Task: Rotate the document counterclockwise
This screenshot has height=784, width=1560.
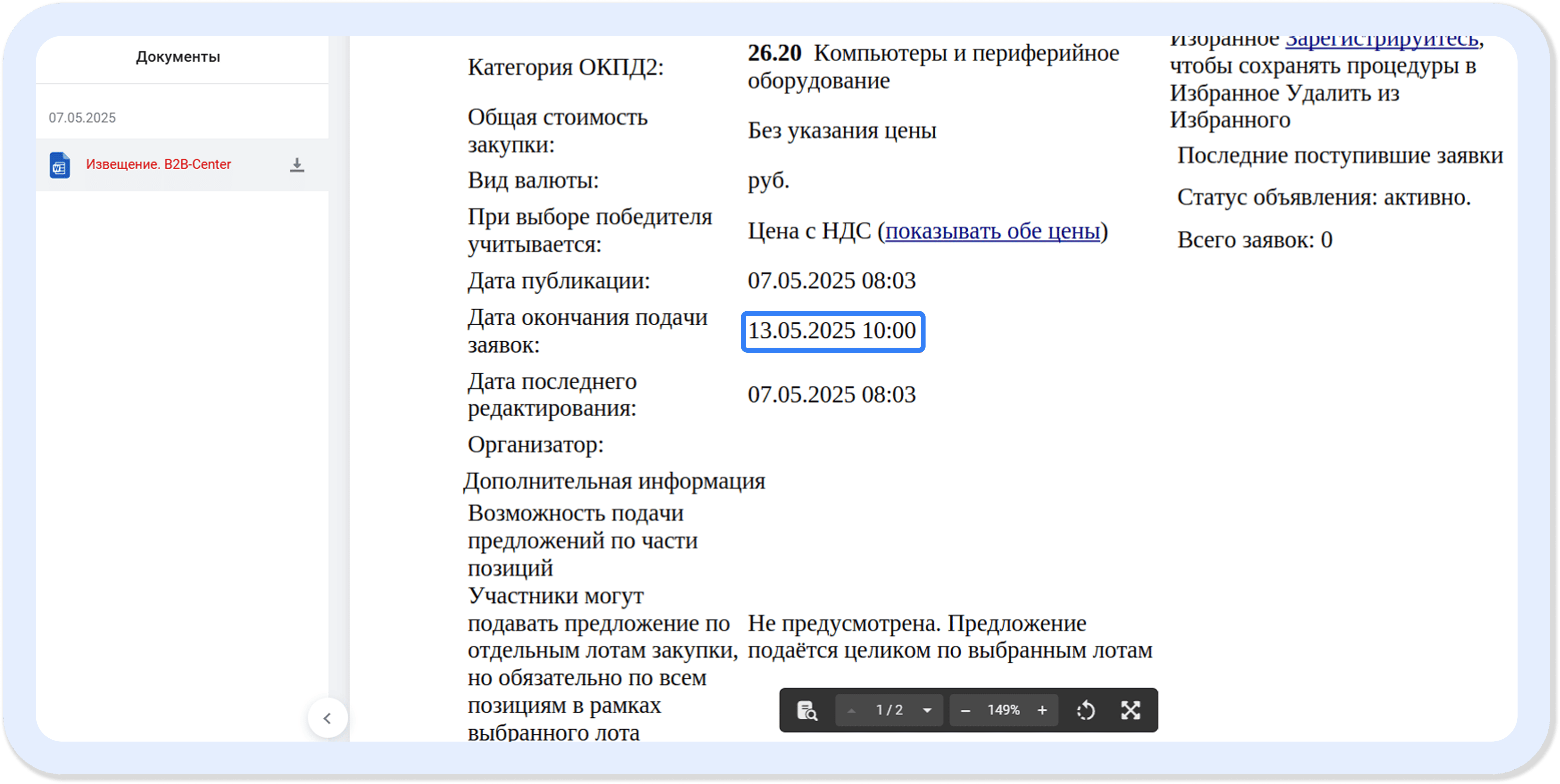Action: point(1086,710)
